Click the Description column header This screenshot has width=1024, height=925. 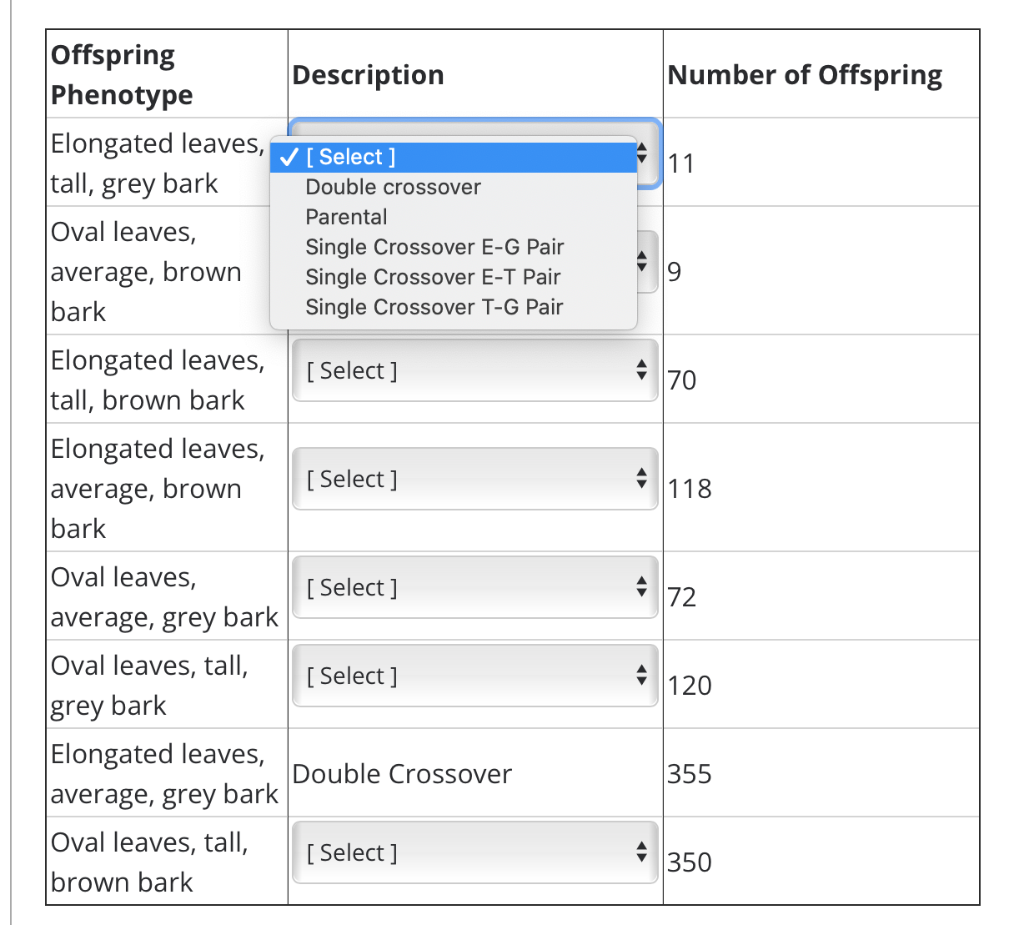click(368, 75)
